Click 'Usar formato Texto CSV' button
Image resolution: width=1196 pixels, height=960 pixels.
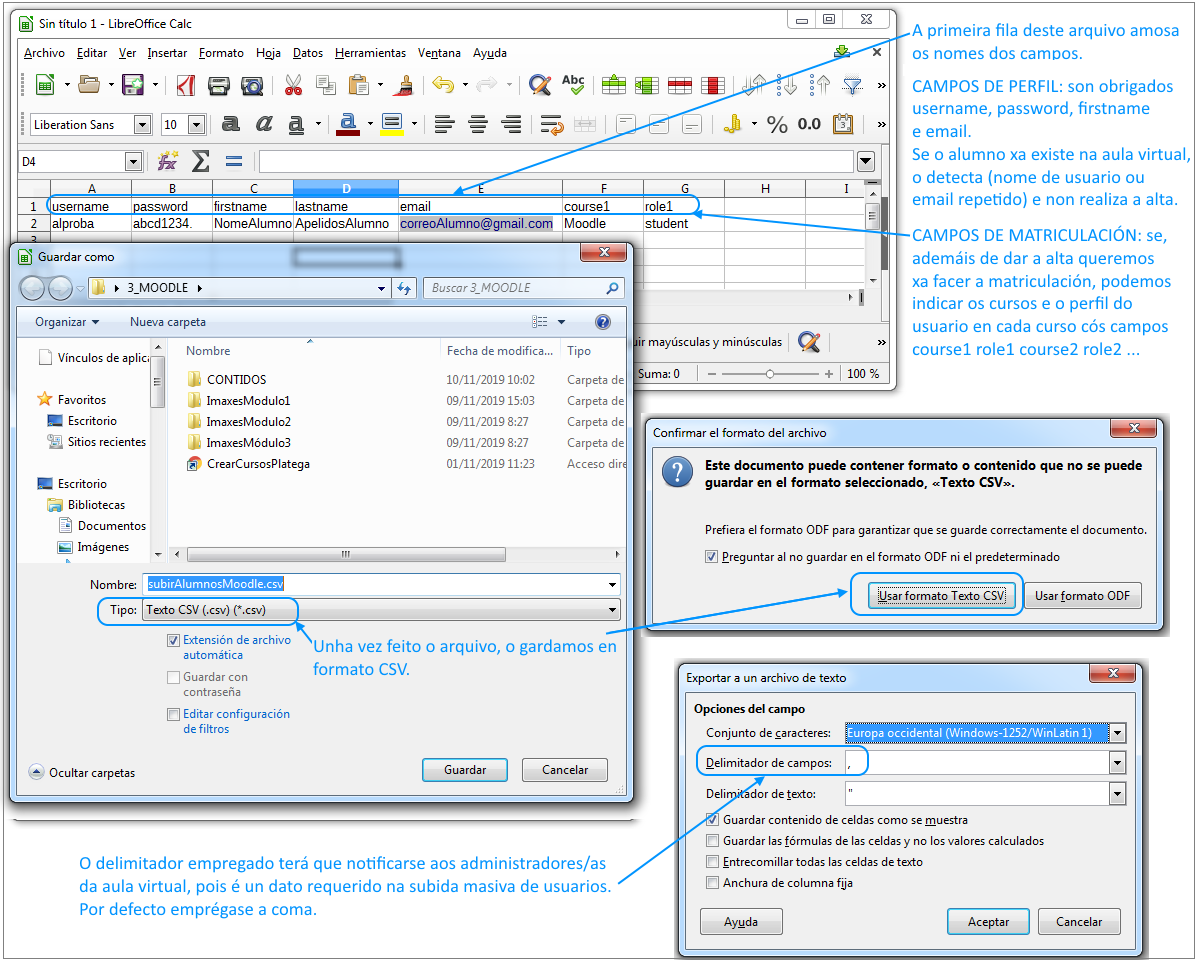click(x=941, y=596)
